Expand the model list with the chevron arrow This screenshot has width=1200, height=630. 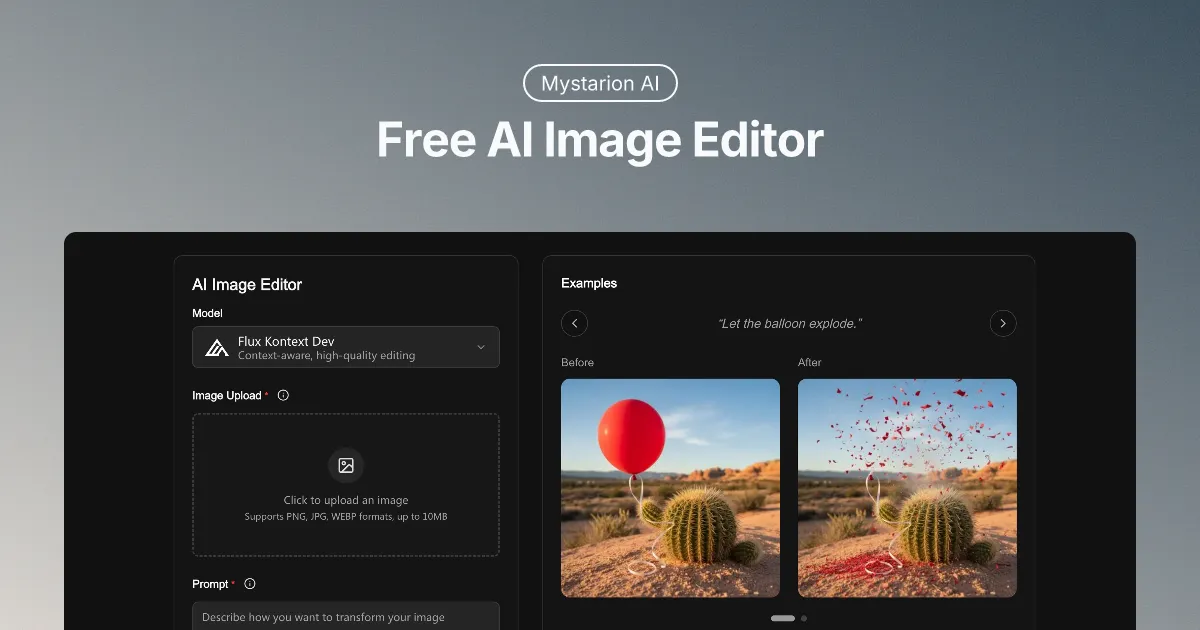(480, 347)
